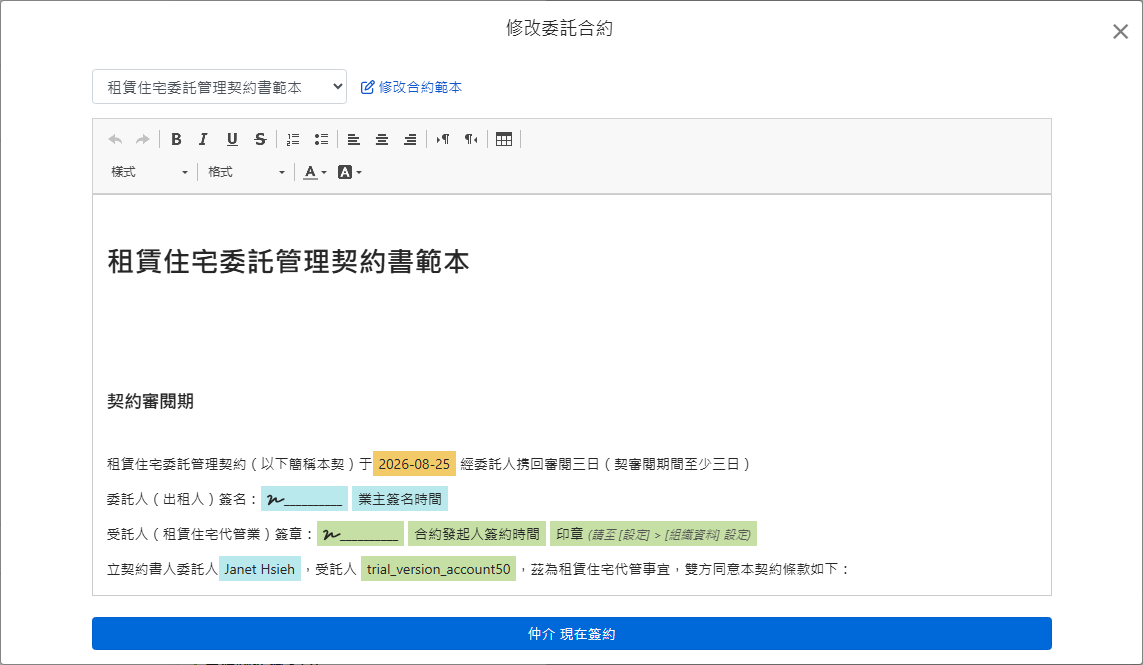Viewport: 1143px width, 665px height.
Task: Click the 仲介 現在簽約 button
Action: coord(572,634)
